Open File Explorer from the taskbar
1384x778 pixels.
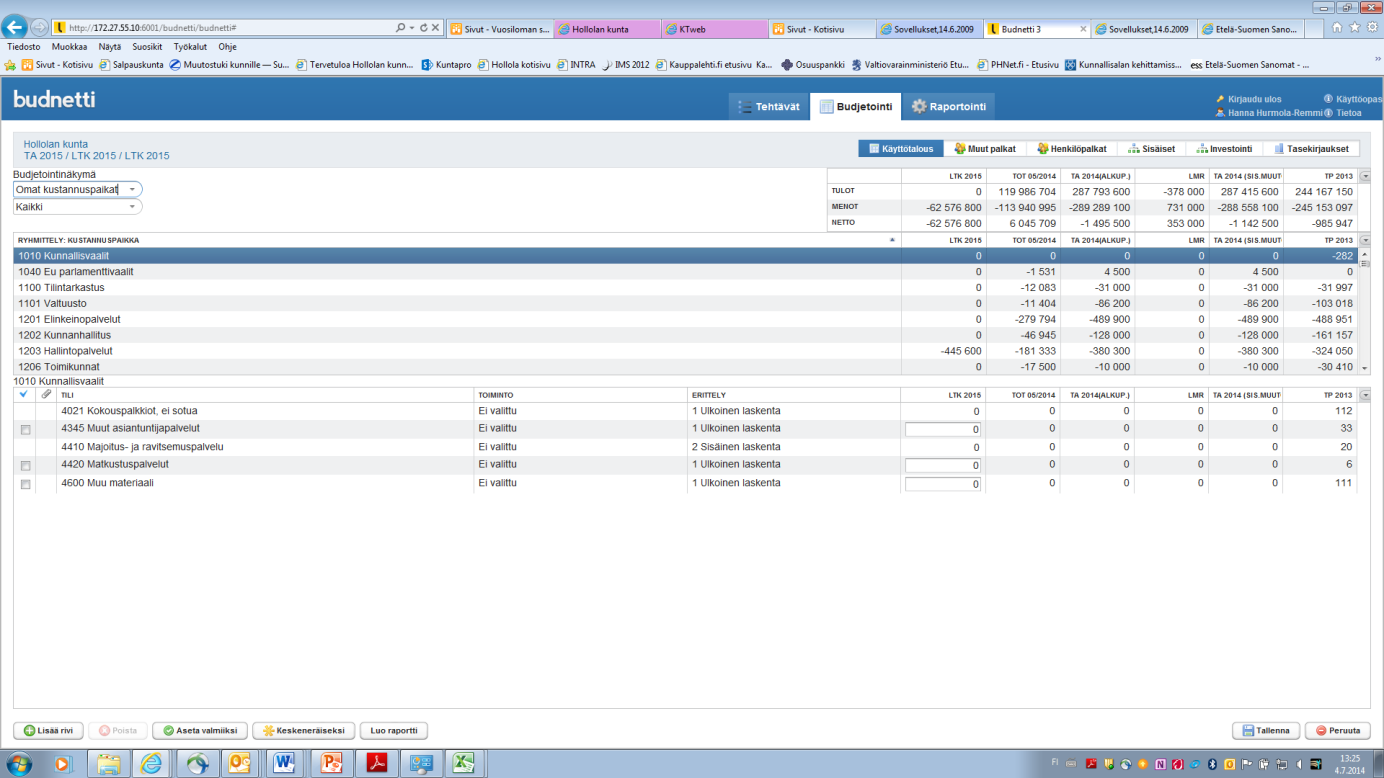108,764
